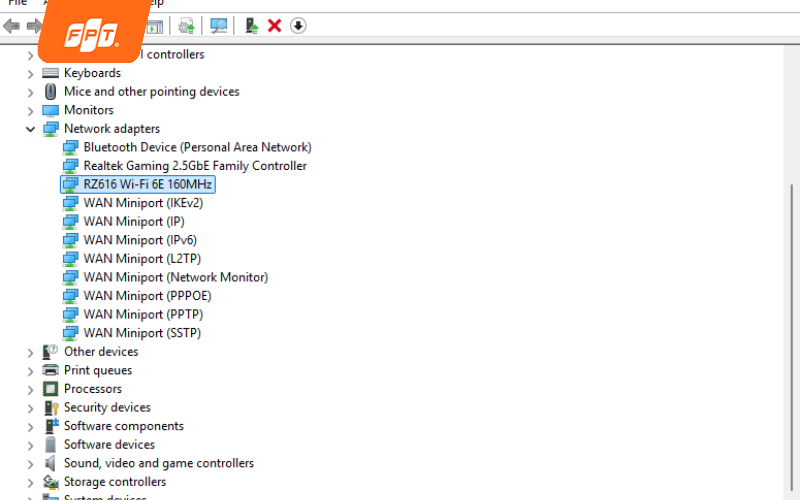Collapse the Network adapters category
This screenshot has width=800, height=500.
[x=30, y=129]
